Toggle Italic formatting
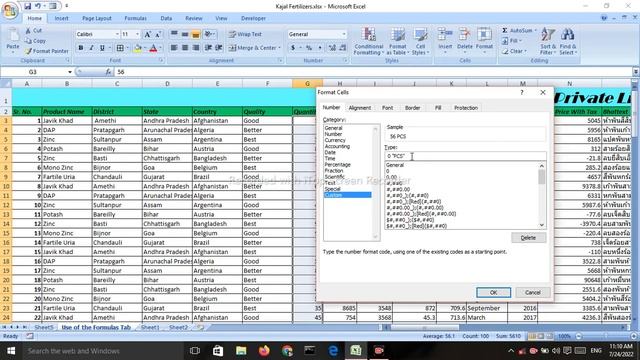The image size is (640, 360). 91,48
